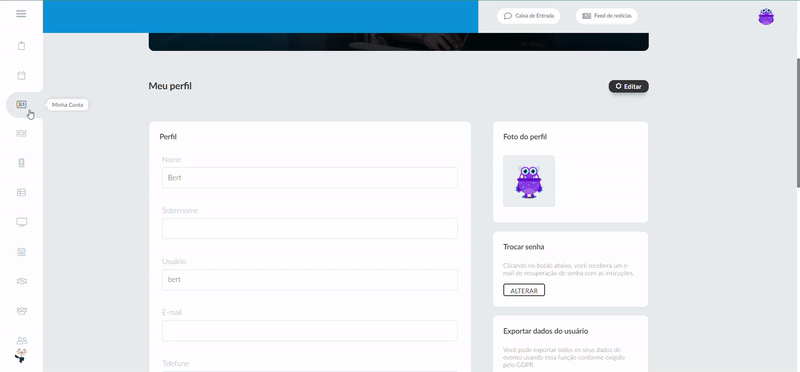Click the mascot figure at sidebar bottom
The width and height of the screenshot is (800, 372).
coord(20,356)
